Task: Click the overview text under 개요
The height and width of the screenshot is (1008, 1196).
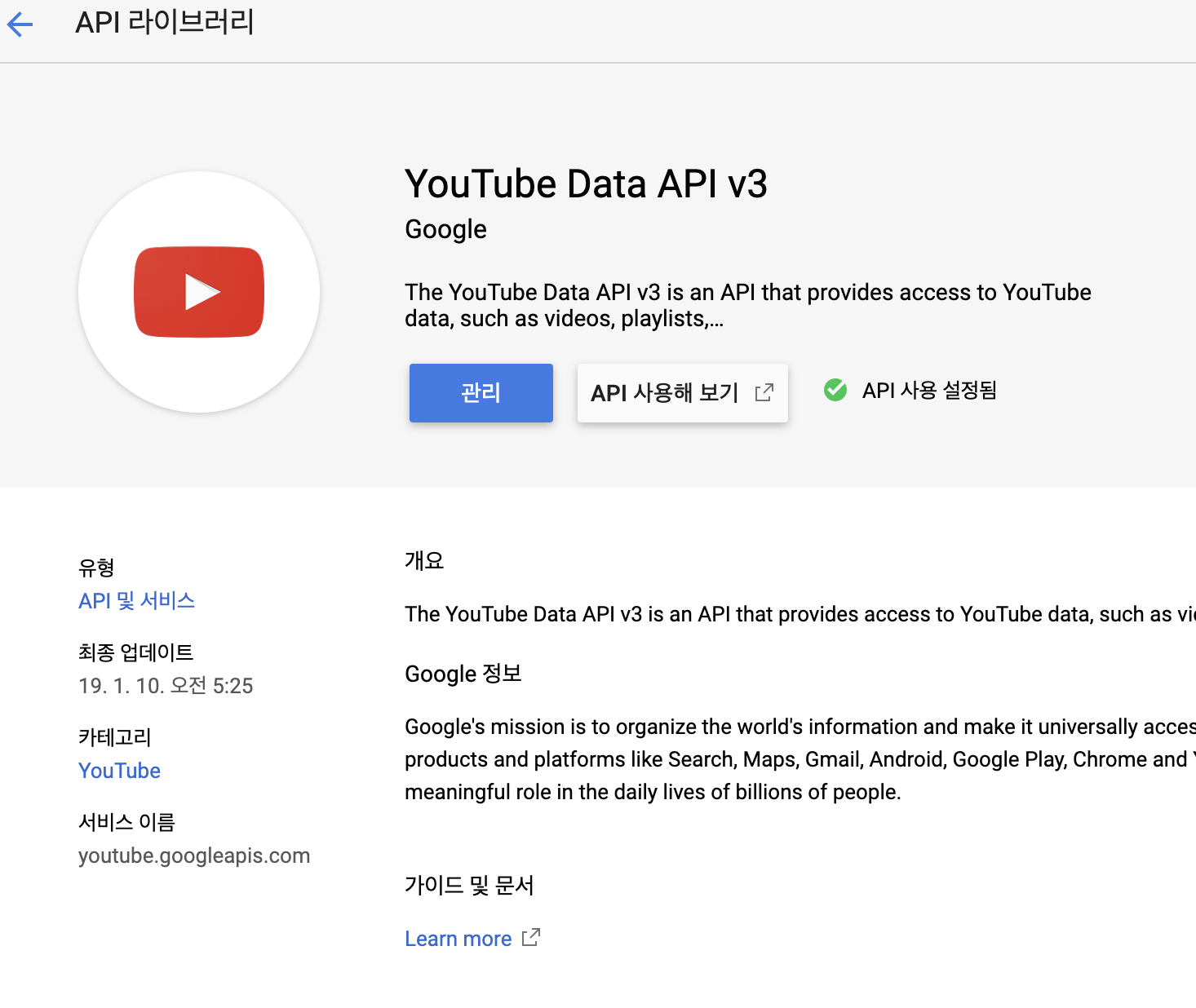Action: (800, 614)
